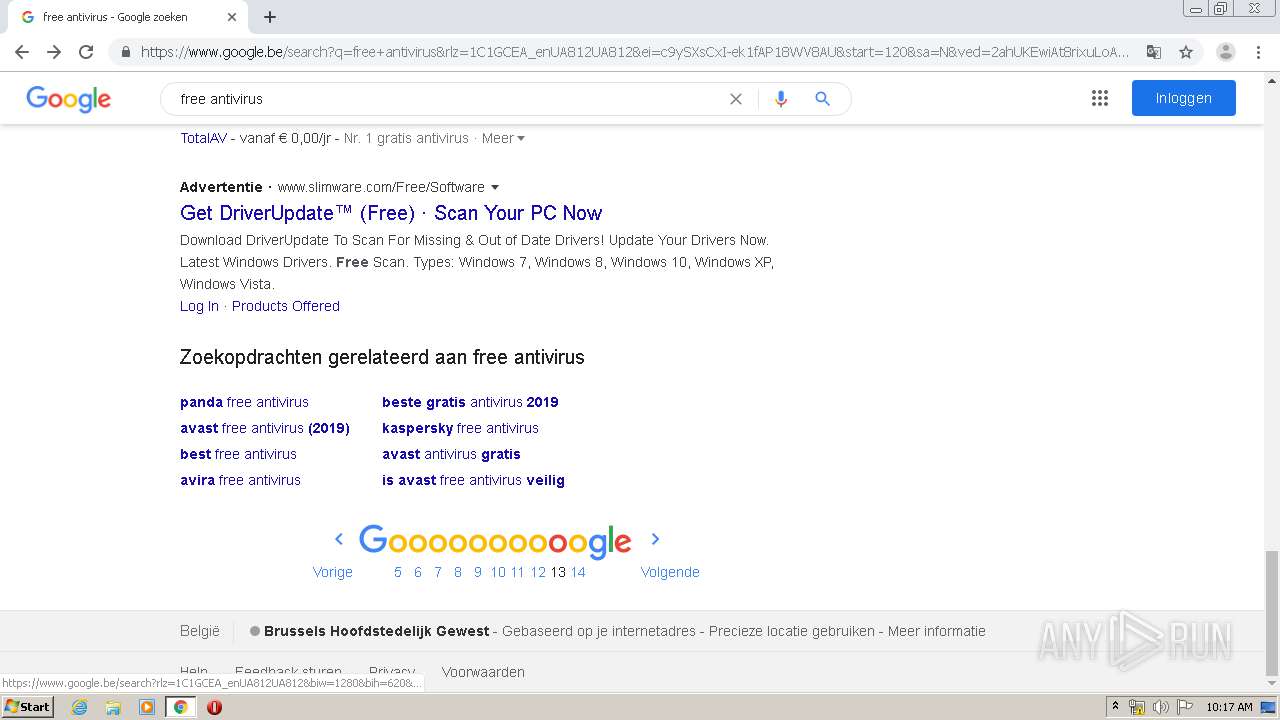Jump to results page 5
The width and height of the screenshot is (1280, 720).
(x=398, y=572)
